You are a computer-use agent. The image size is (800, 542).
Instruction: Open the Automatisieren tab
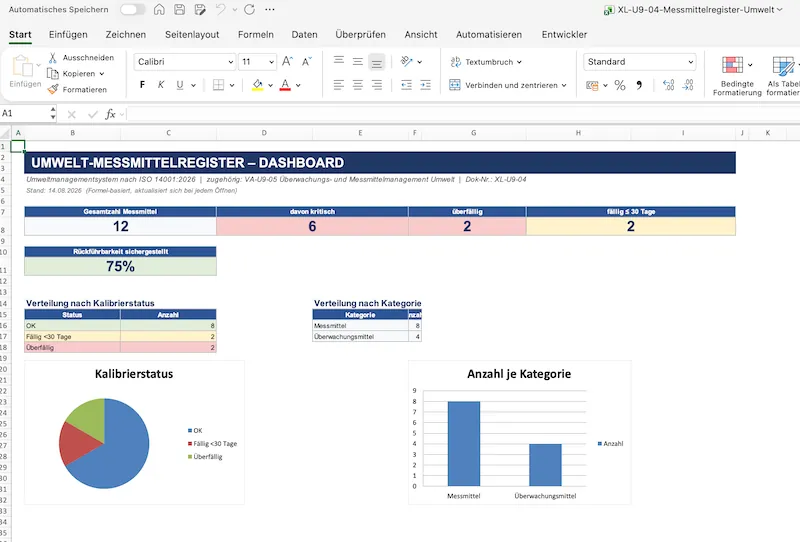click(x=489, y=34)
